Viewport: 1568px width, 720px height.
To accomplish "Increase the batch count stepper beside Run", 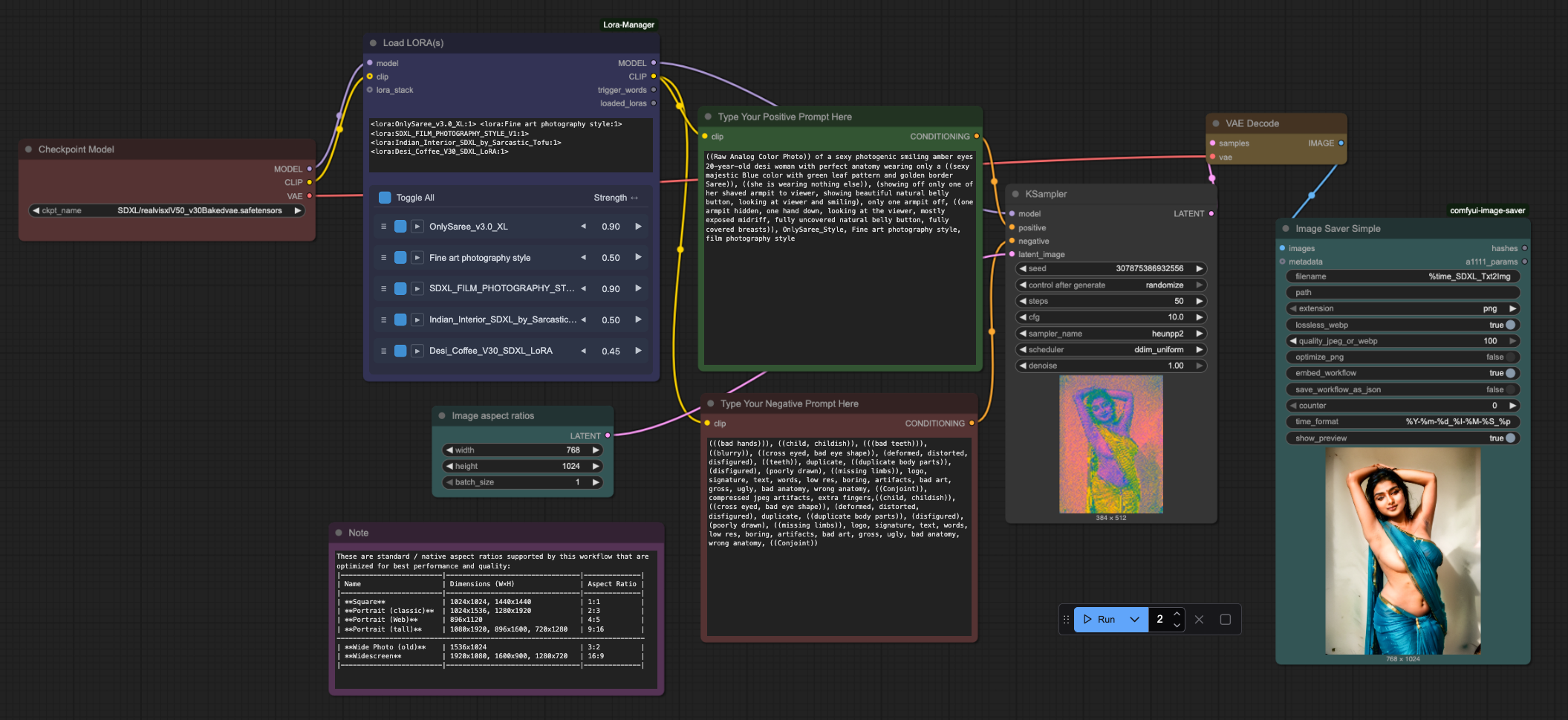I will point(1177,614).
